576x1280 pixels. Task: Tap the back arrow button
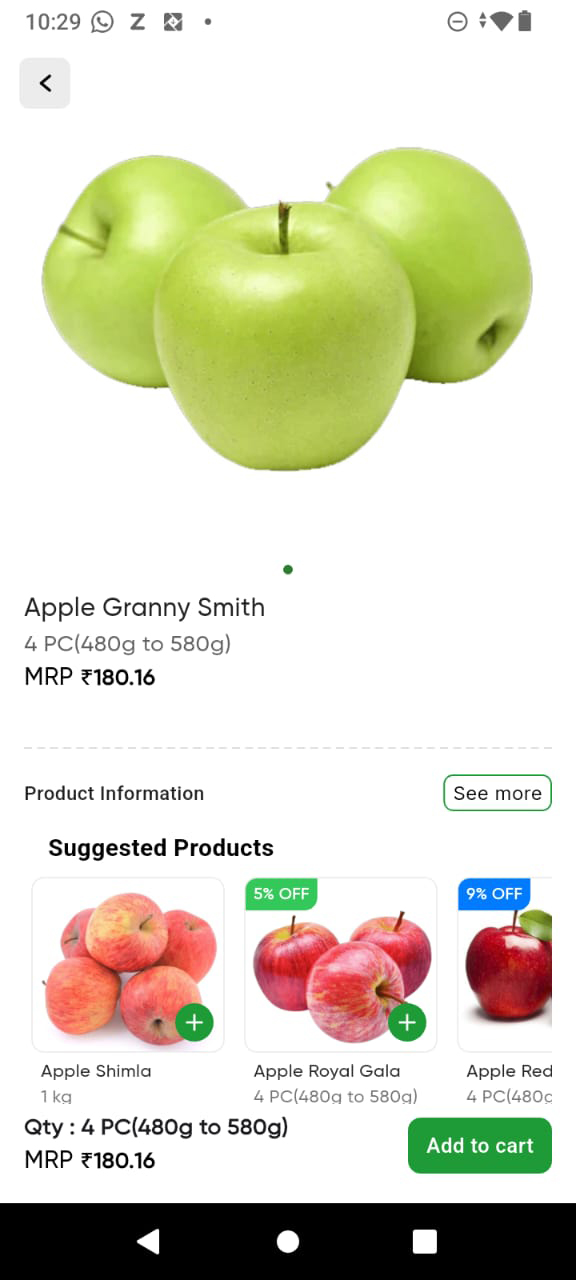tap(45, 83)
